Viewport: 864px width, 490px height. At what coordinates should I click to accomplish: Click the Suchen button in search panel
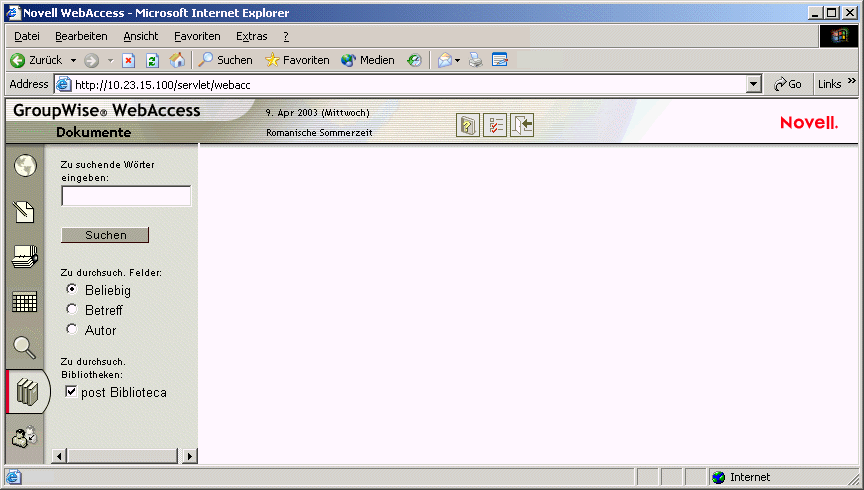click(105, 235)
